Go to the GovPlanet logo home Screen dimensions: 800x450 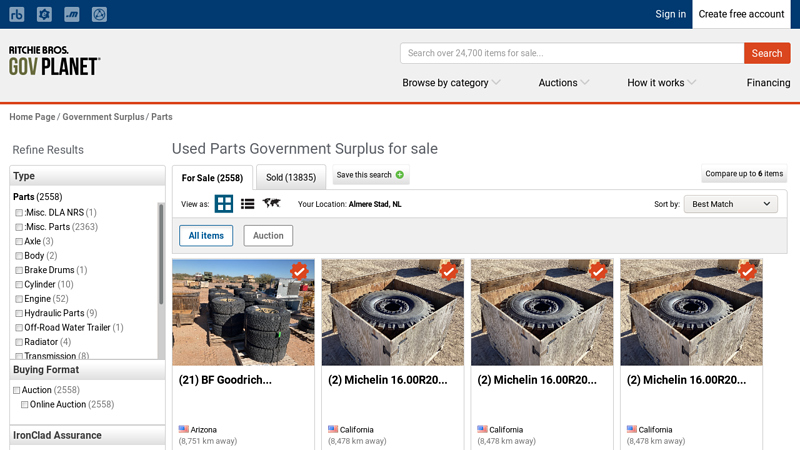coord(54,61)
